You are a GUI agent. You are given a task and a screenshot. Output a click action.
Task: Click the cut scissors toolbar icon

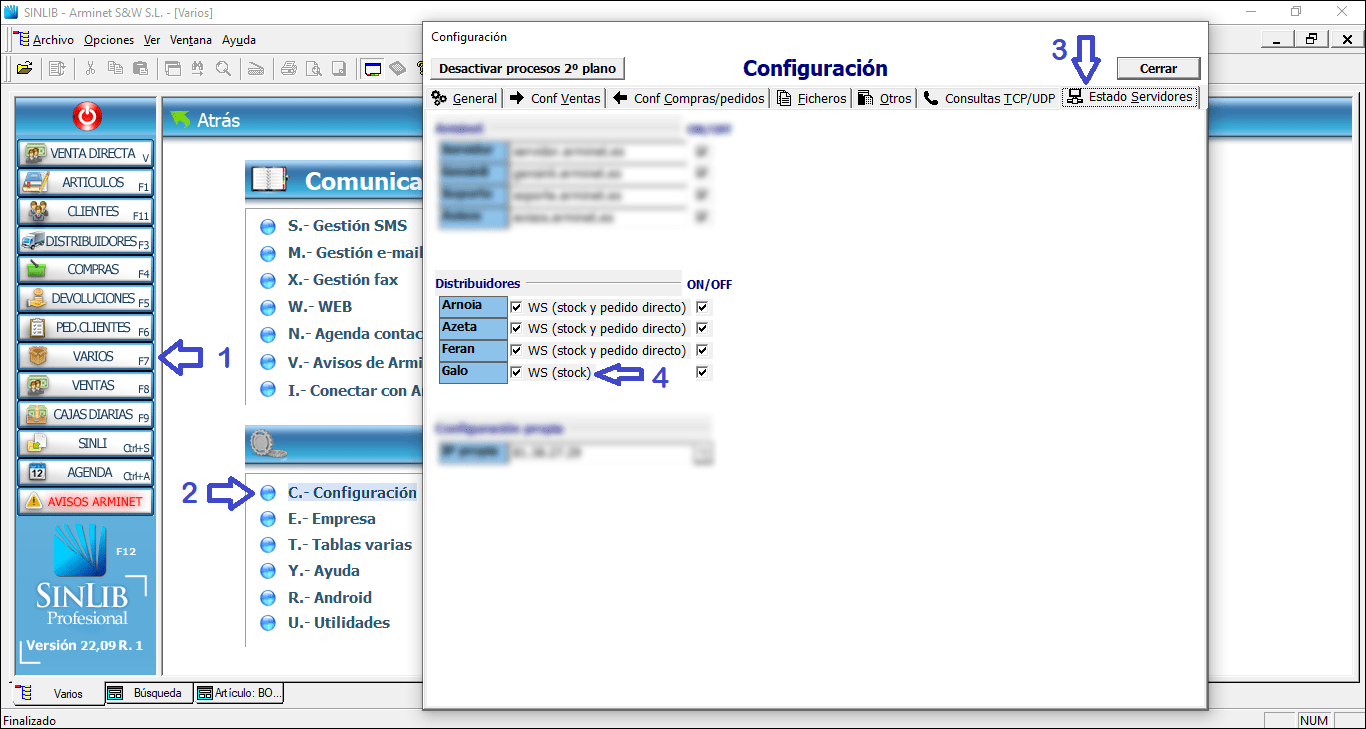[x=90, y=69]
